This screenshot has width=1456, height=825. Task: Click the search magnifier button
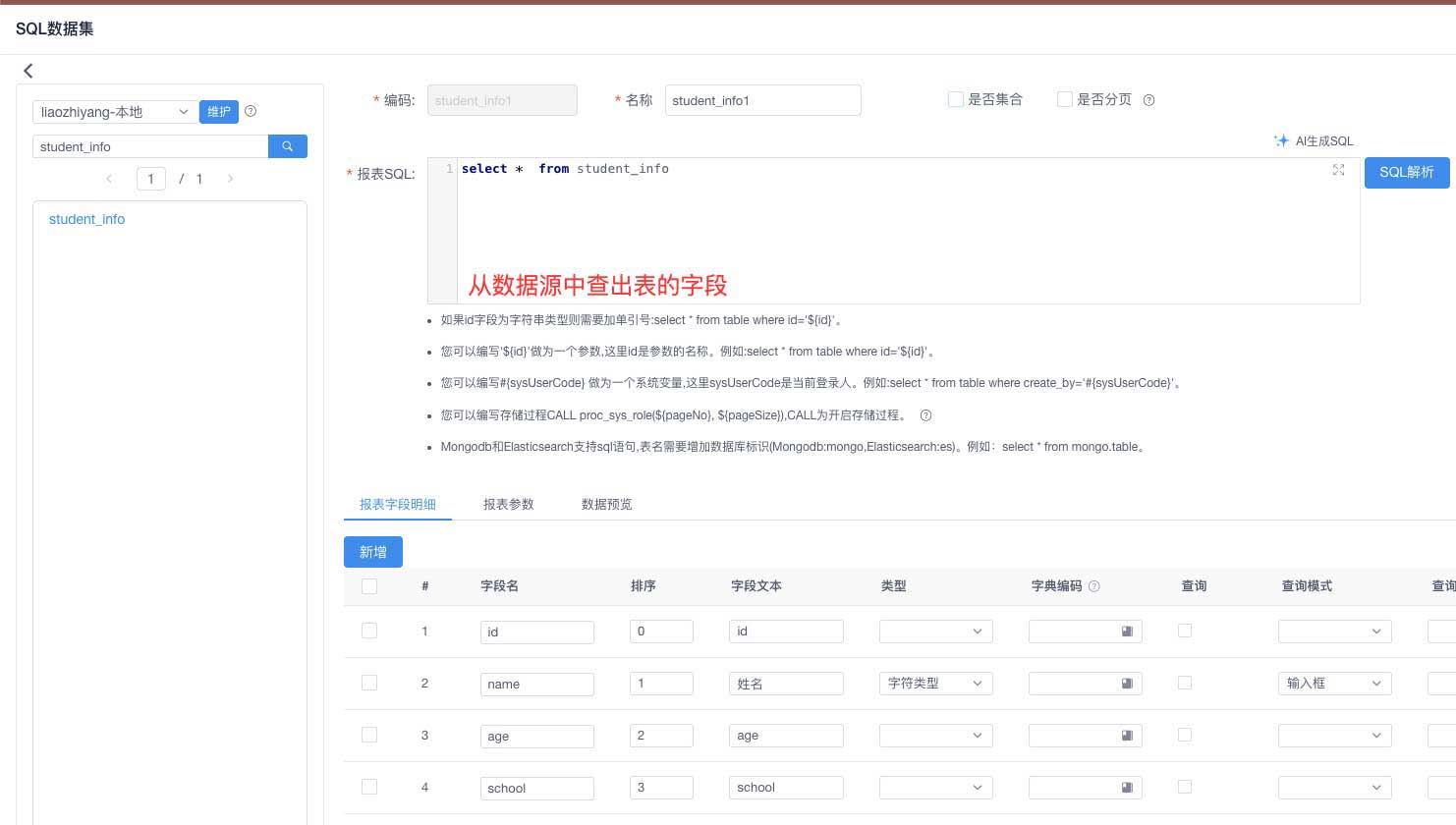288,146
